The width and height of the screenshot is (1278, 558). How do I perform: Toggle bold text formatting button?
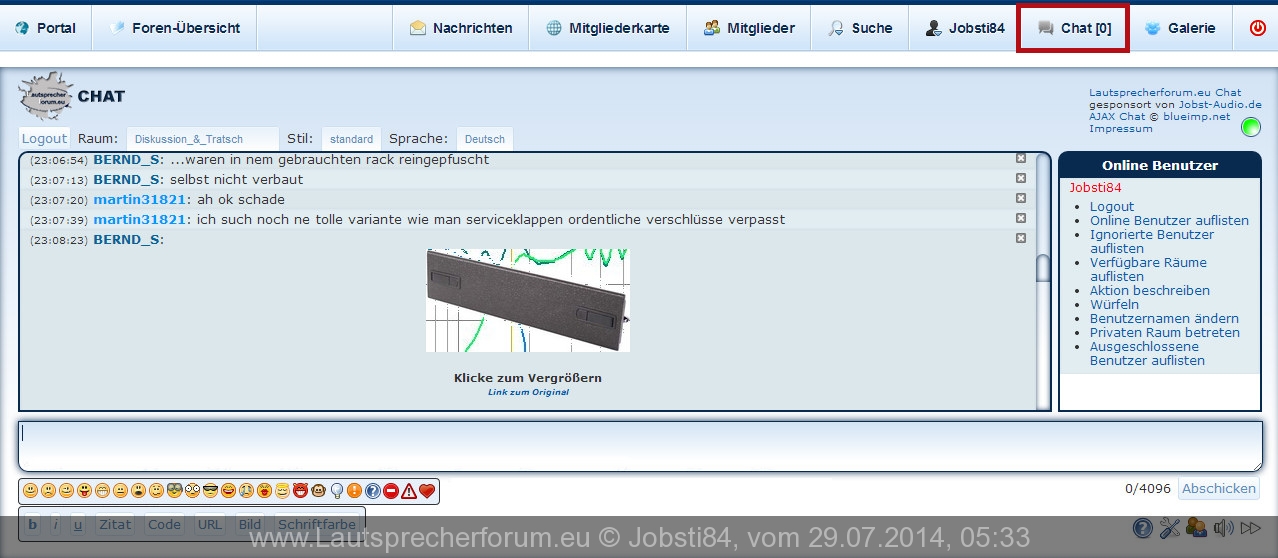coord(34,524)
